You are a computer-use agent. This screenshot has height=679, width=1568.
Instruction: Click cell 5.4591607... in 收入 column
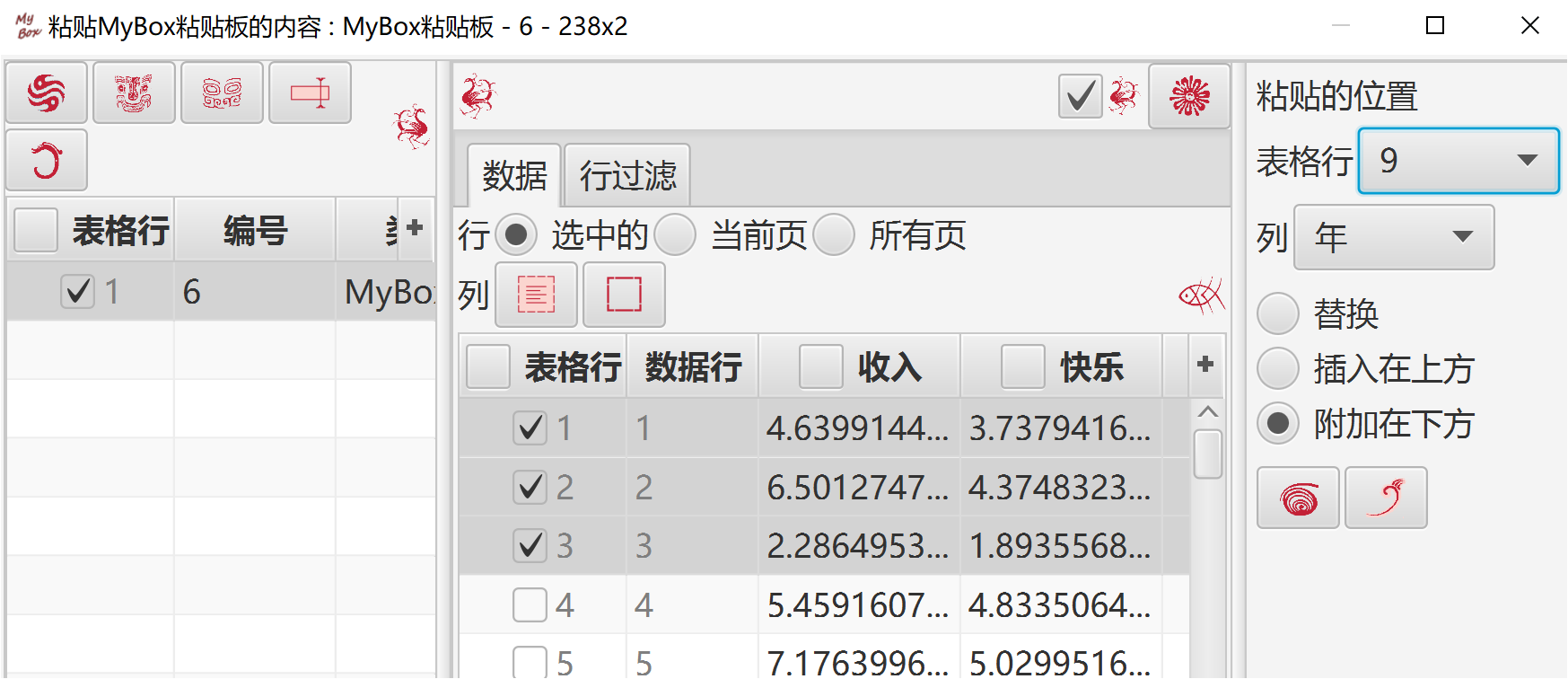[859, 605]
